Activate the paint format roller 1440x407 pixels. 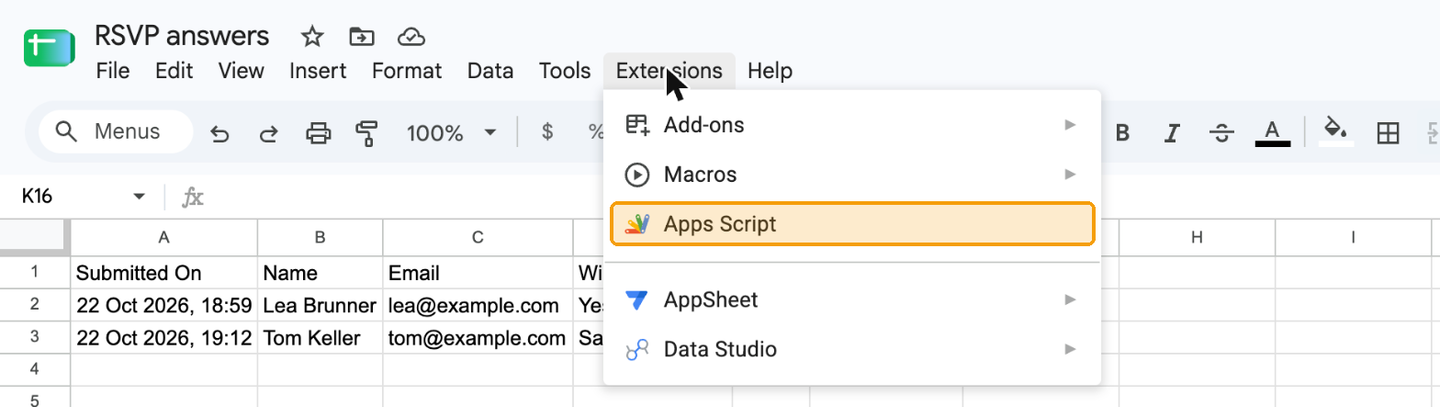click(367, 132)
